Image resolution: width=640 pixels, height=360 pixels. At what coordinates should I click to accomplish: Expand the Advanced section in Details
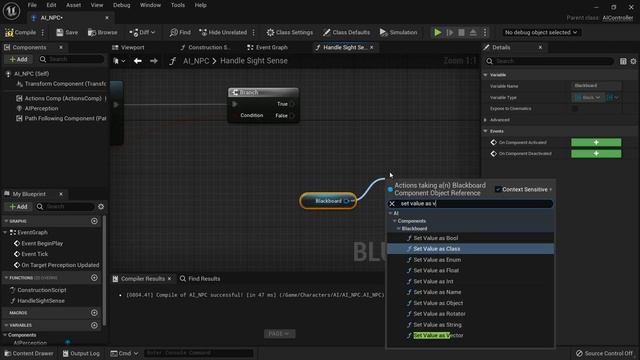pos(486,120)
